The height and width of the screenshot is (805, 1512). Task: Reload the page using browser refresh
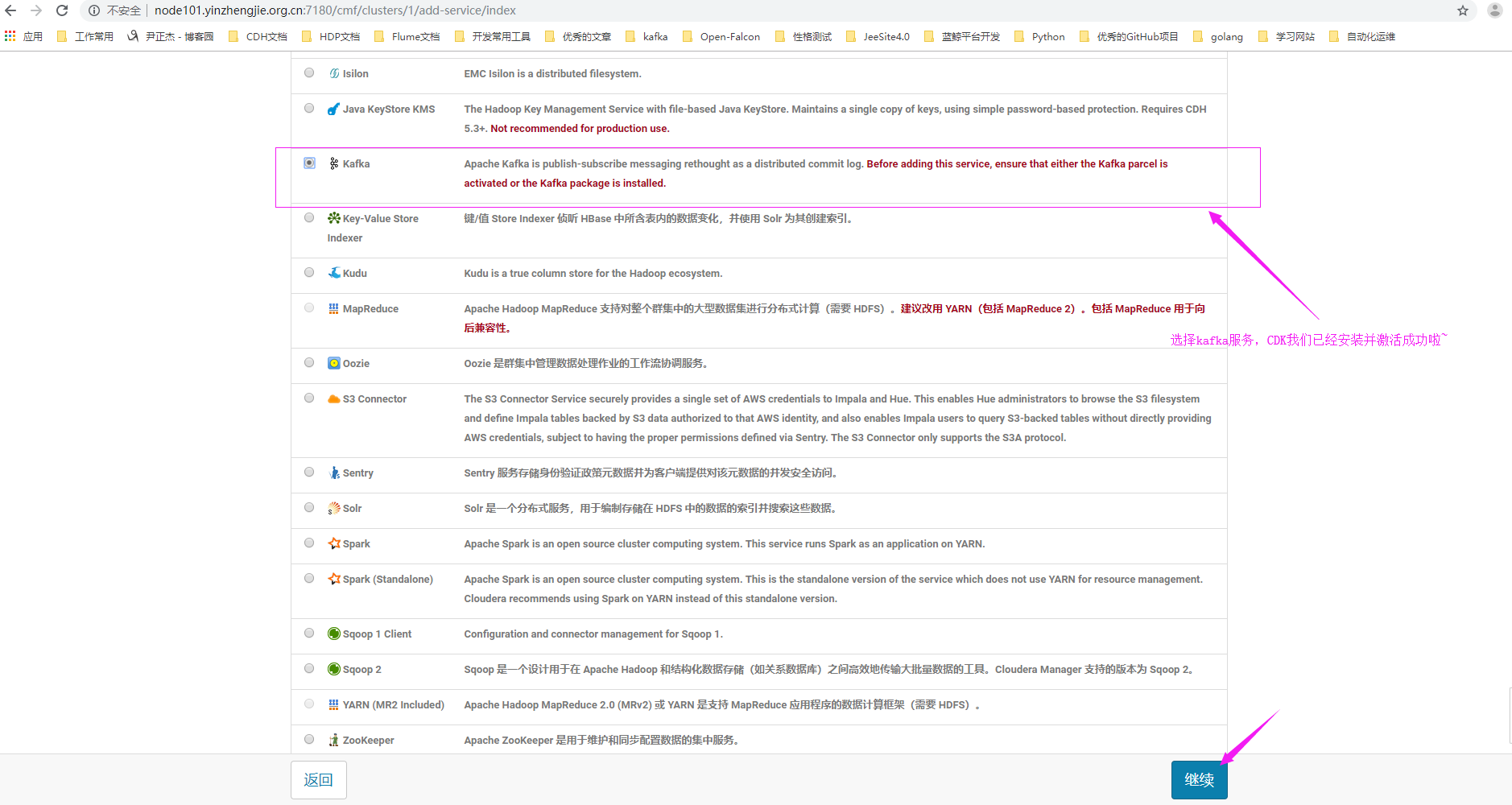tap(62, 10)
